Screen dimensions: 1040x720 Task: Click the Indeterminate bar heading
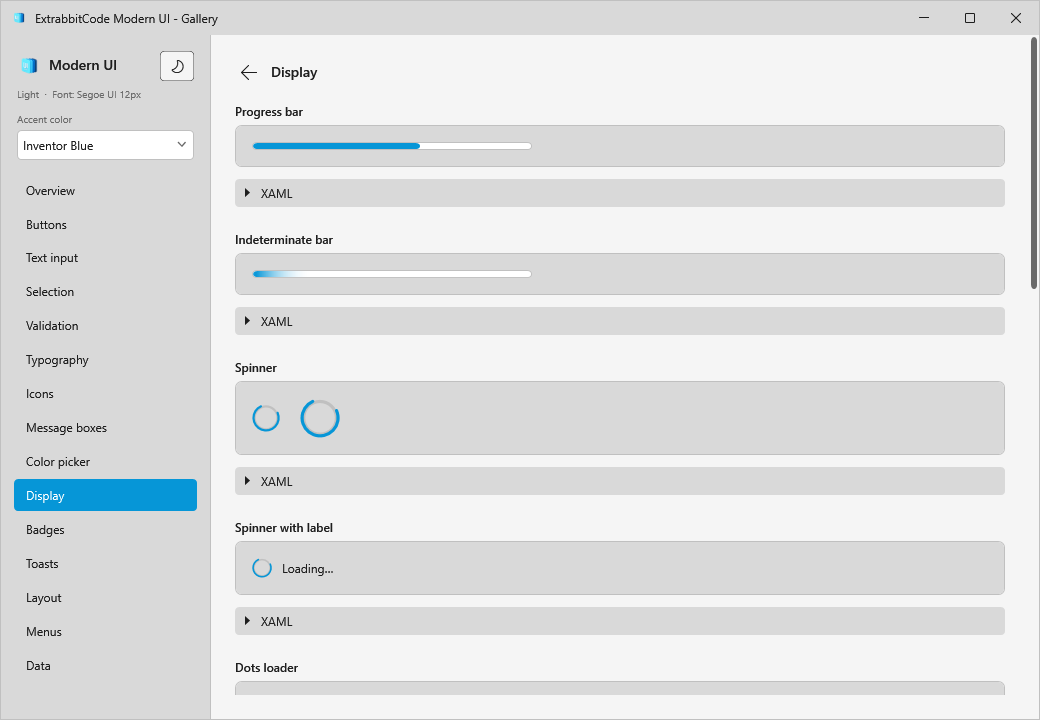coord(284,240)
